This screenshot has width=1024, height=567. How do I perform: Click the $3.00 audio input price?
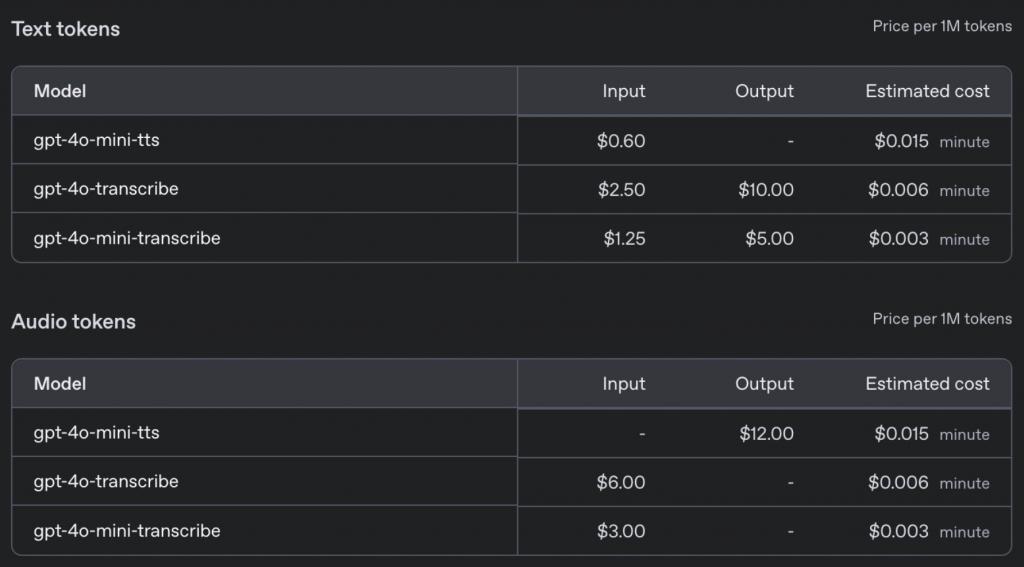click(x=620, y=532)
